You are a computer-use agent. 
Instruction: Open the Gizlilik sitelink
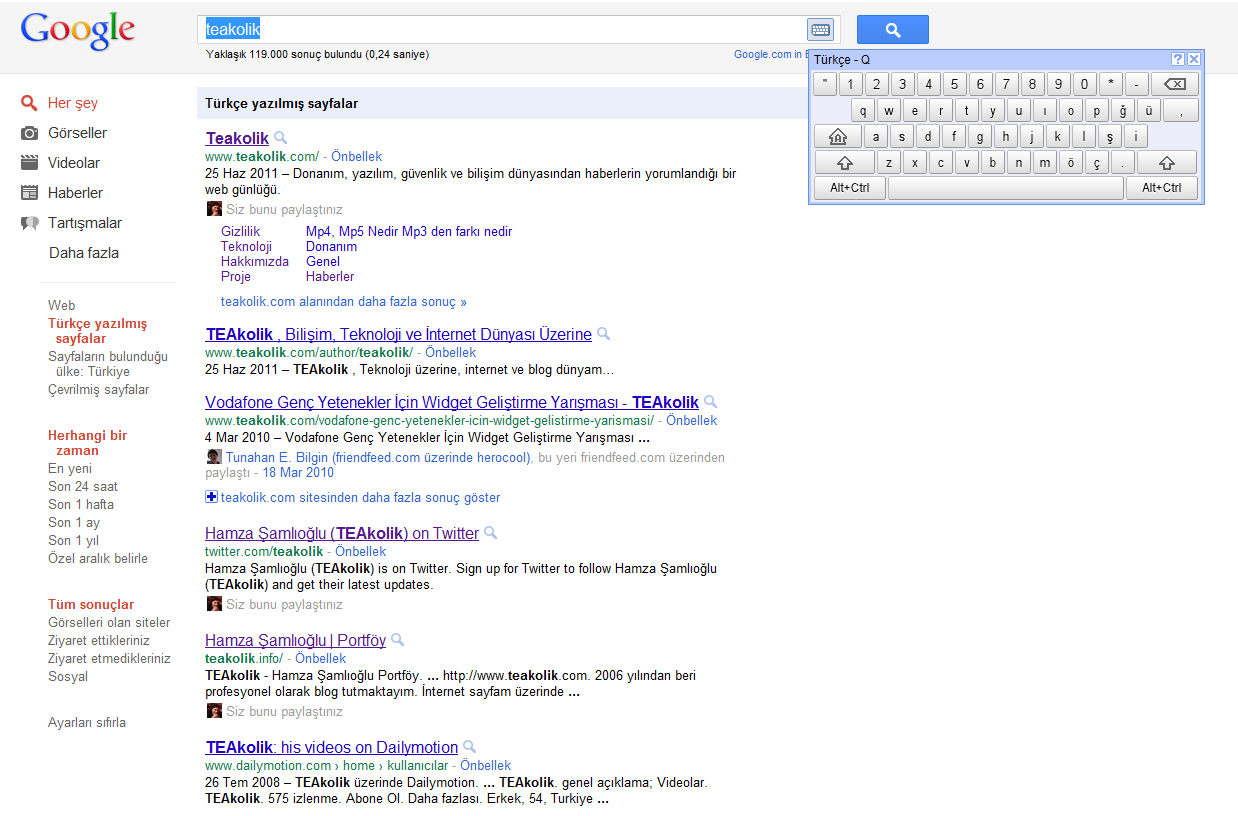240,231
